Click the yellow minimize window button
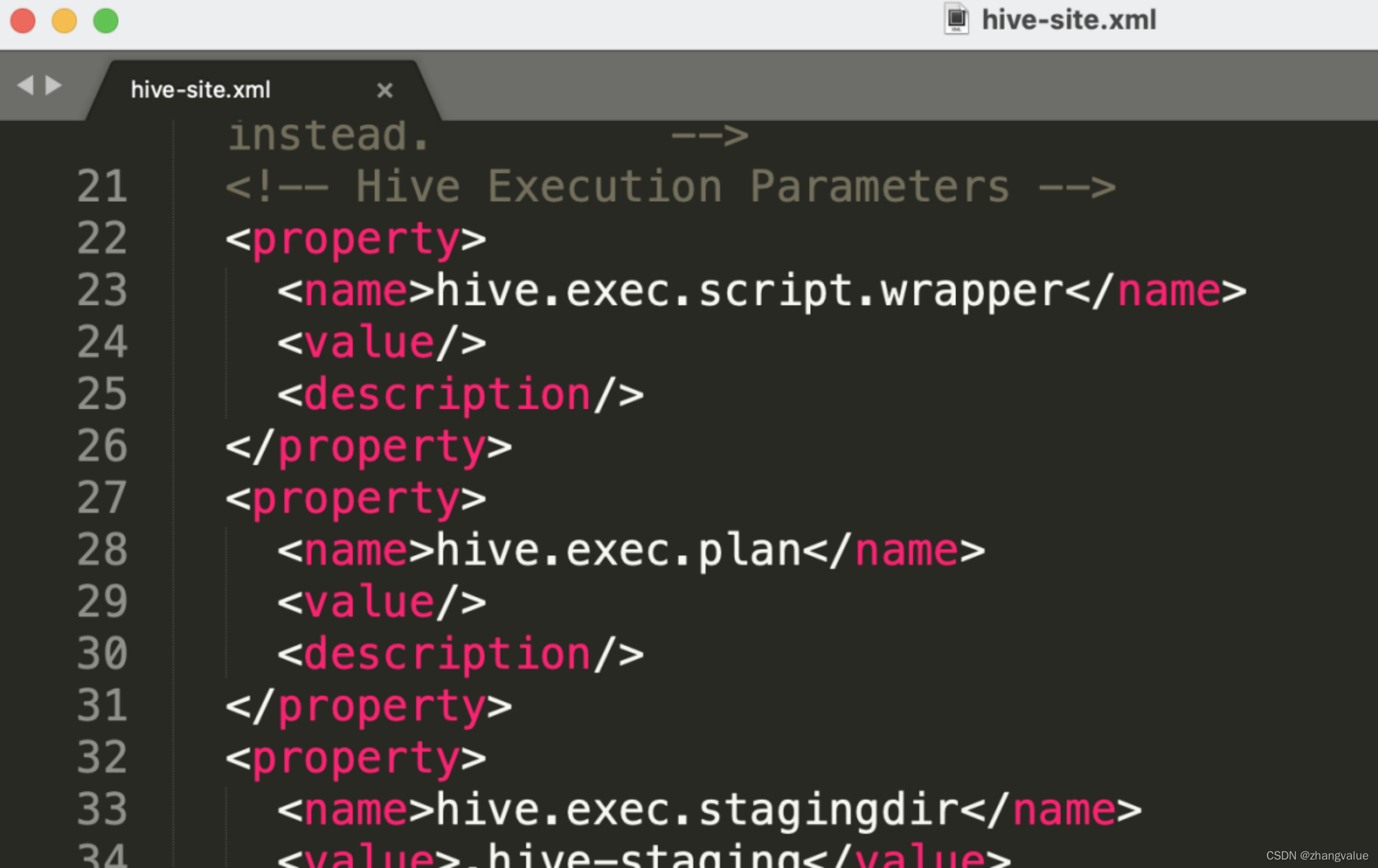Screen dimensions: 1378x868 coord(64,21)
